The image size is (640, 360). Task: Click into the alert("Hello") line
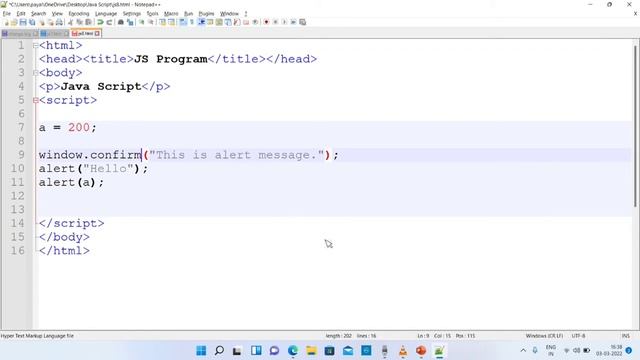[x=93, y=169]
